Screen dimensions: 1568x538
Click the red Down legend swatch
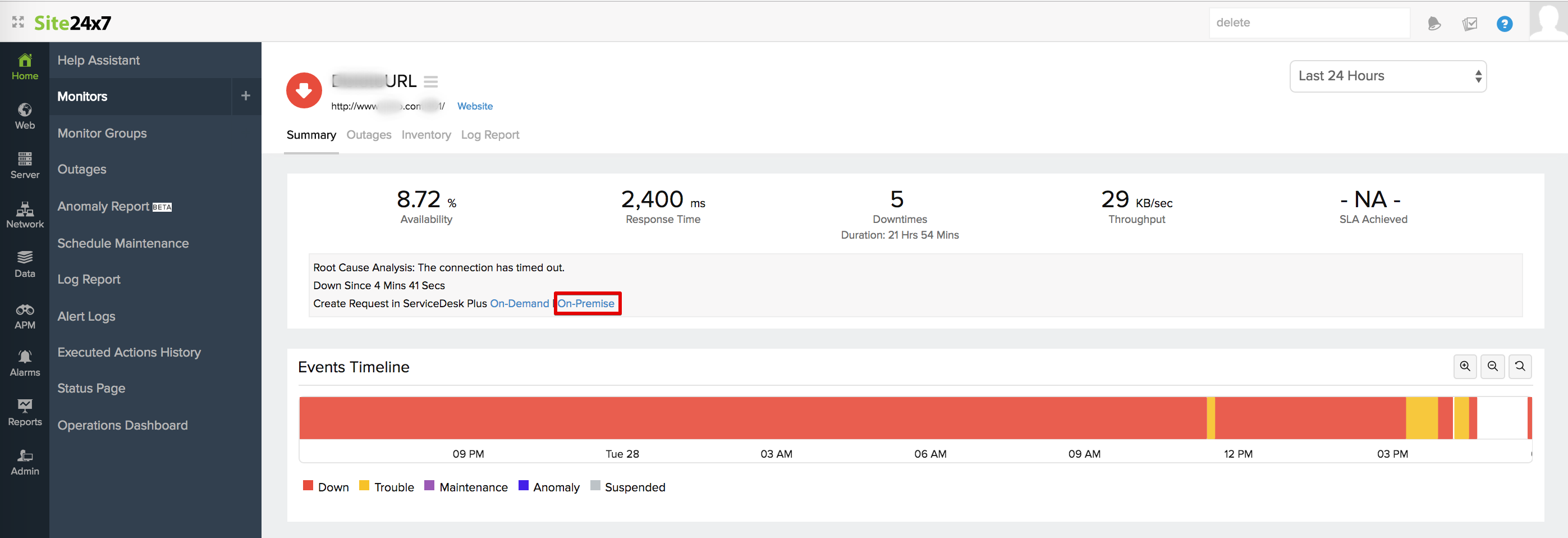pos(308,486)
